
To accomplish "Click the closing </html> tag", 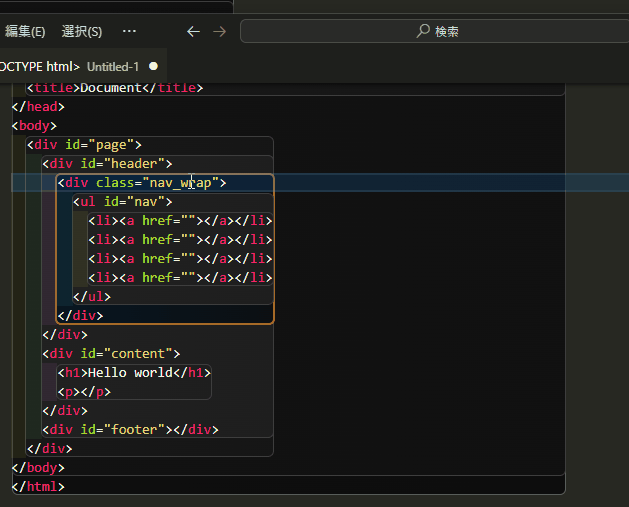I will point(38,487).
